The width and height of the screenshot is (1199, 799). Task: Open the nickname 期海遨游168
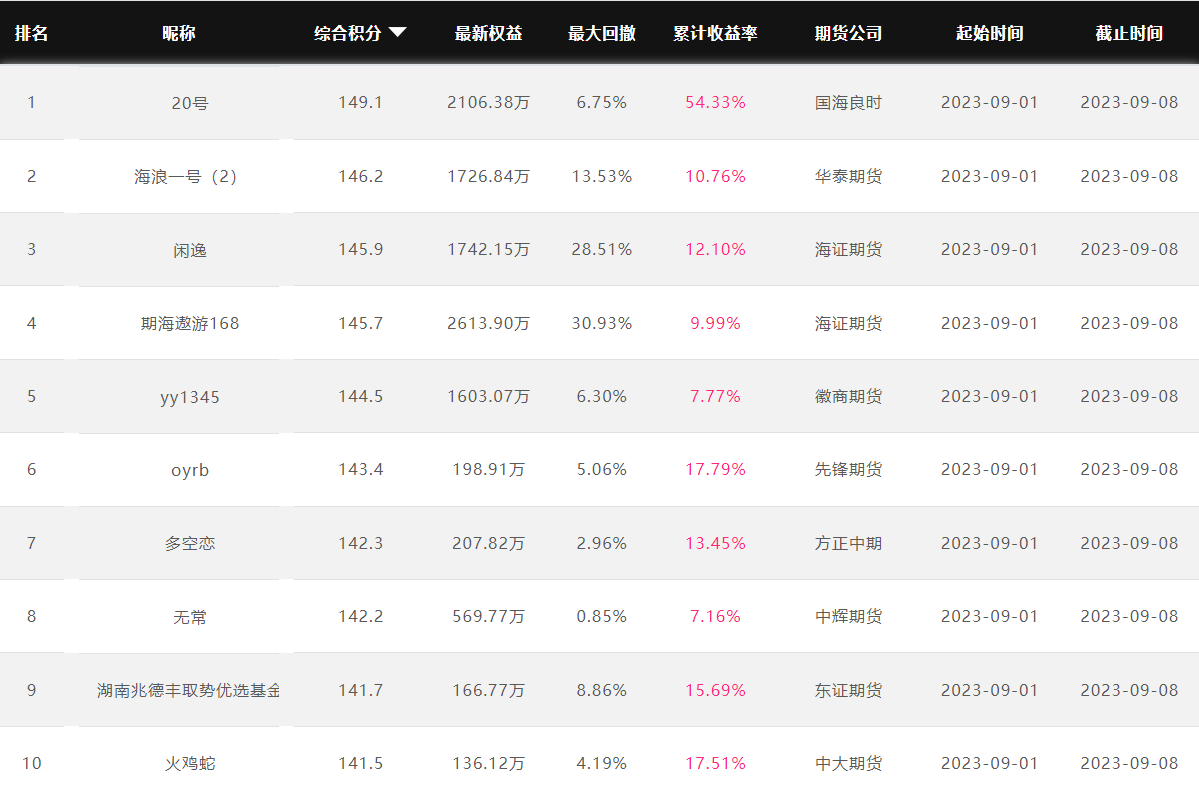coord(190,323)
